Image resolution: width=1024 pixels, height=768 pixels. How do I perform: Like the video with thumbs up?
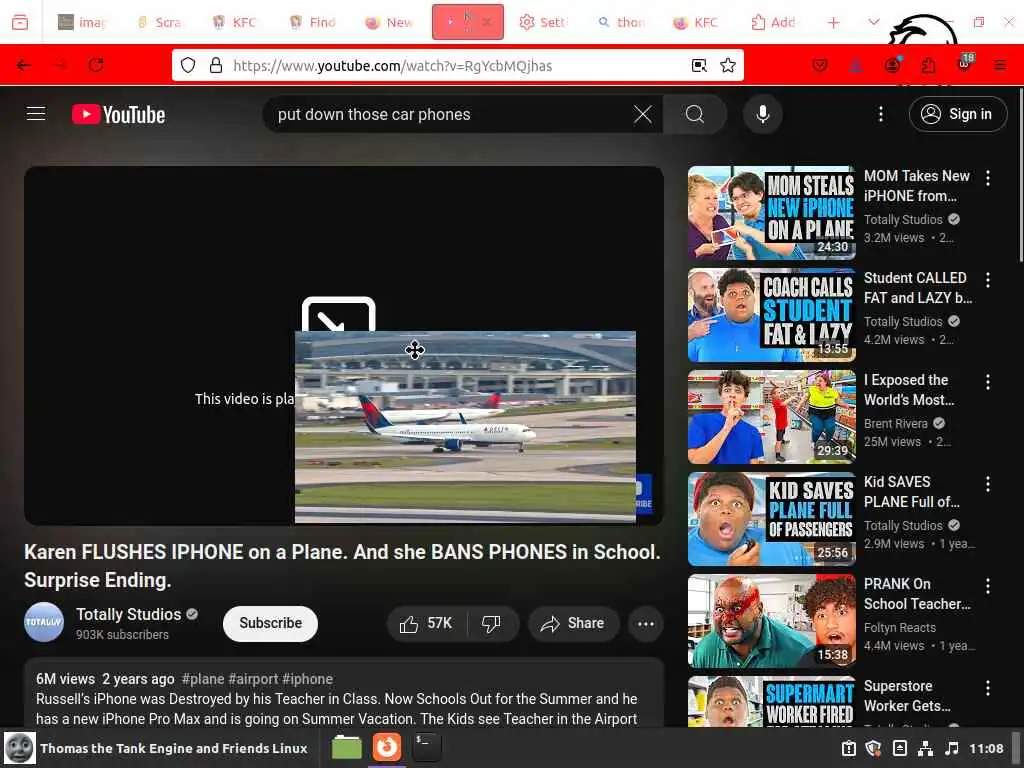pyautogui.click(x=426, y=624)
